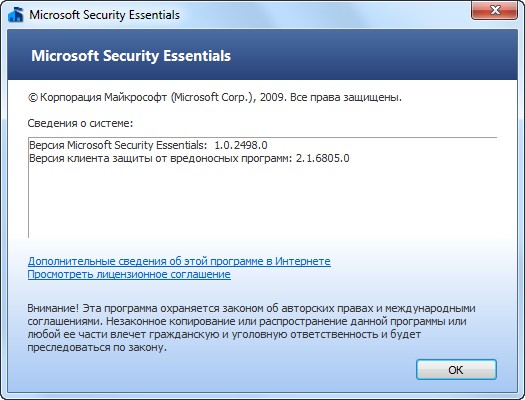This screenshot has width=525, height=400.
Task: Click the word 'соглашение' in the license link
Action: coord(201,274)
